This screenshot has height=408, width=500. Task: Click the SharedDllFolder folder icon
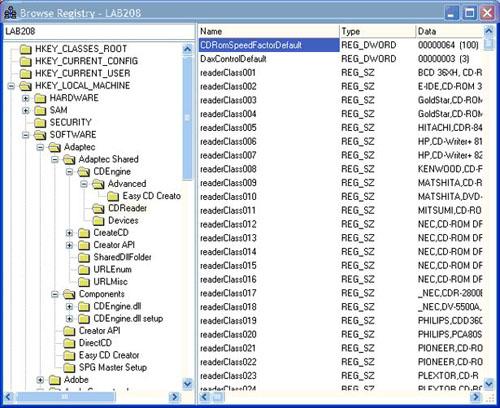(84, 258)
